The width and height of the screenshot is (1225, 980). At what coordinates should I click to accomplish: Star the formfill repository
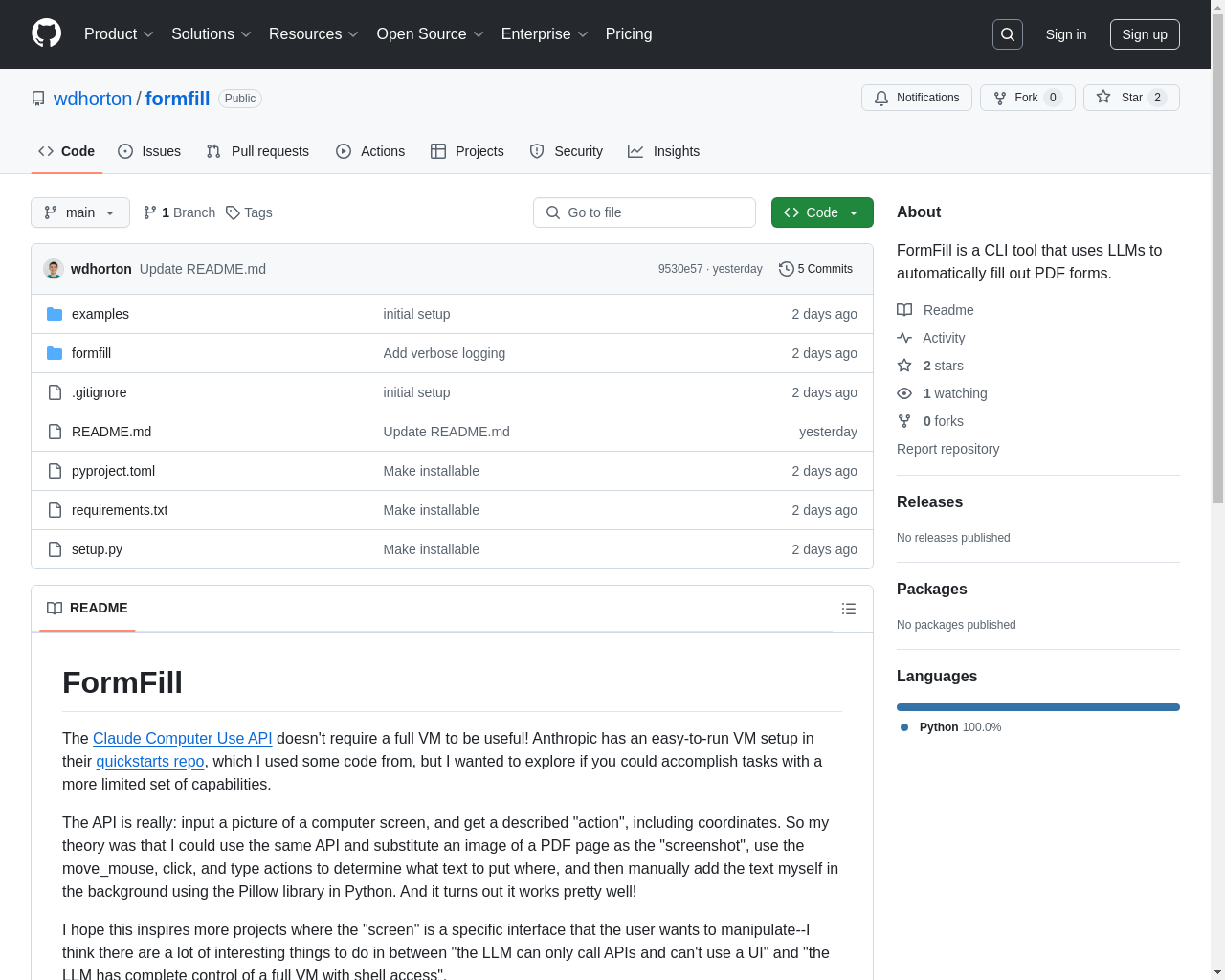click(x=1131, y=98)
